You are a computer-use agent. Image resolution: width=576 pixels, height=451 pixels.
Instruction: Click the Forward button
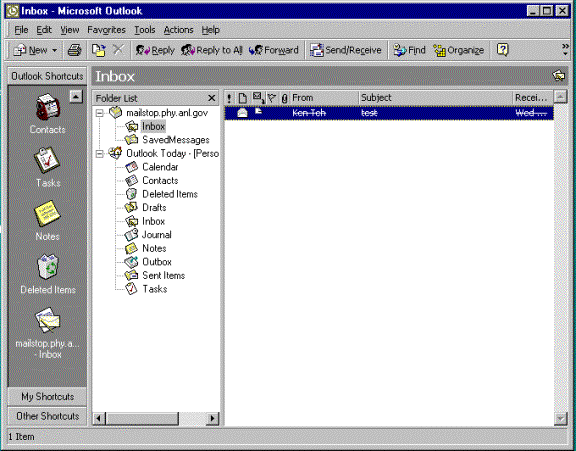[x=274, y=50]
